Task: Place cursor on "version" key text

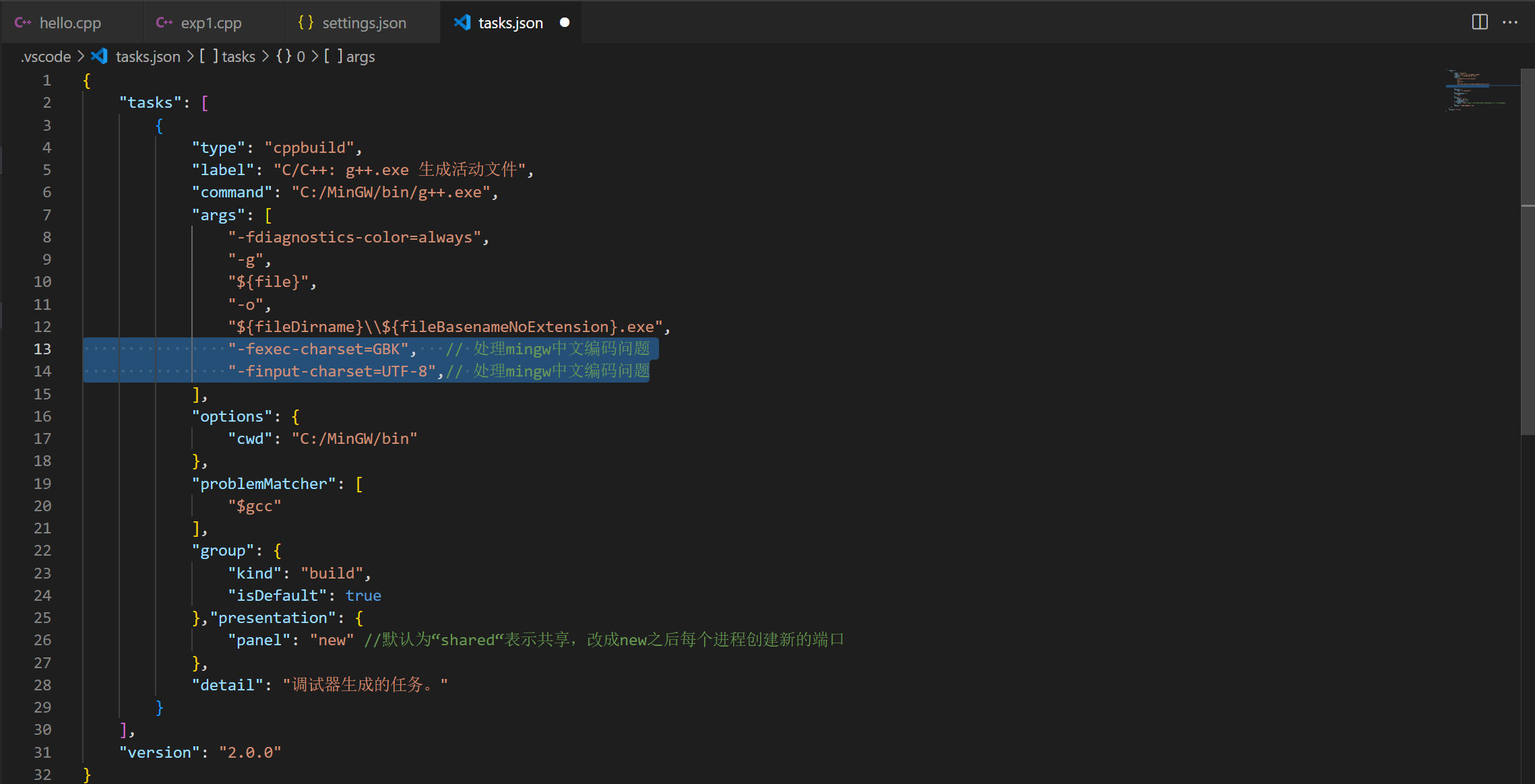Action: (160, 752)
